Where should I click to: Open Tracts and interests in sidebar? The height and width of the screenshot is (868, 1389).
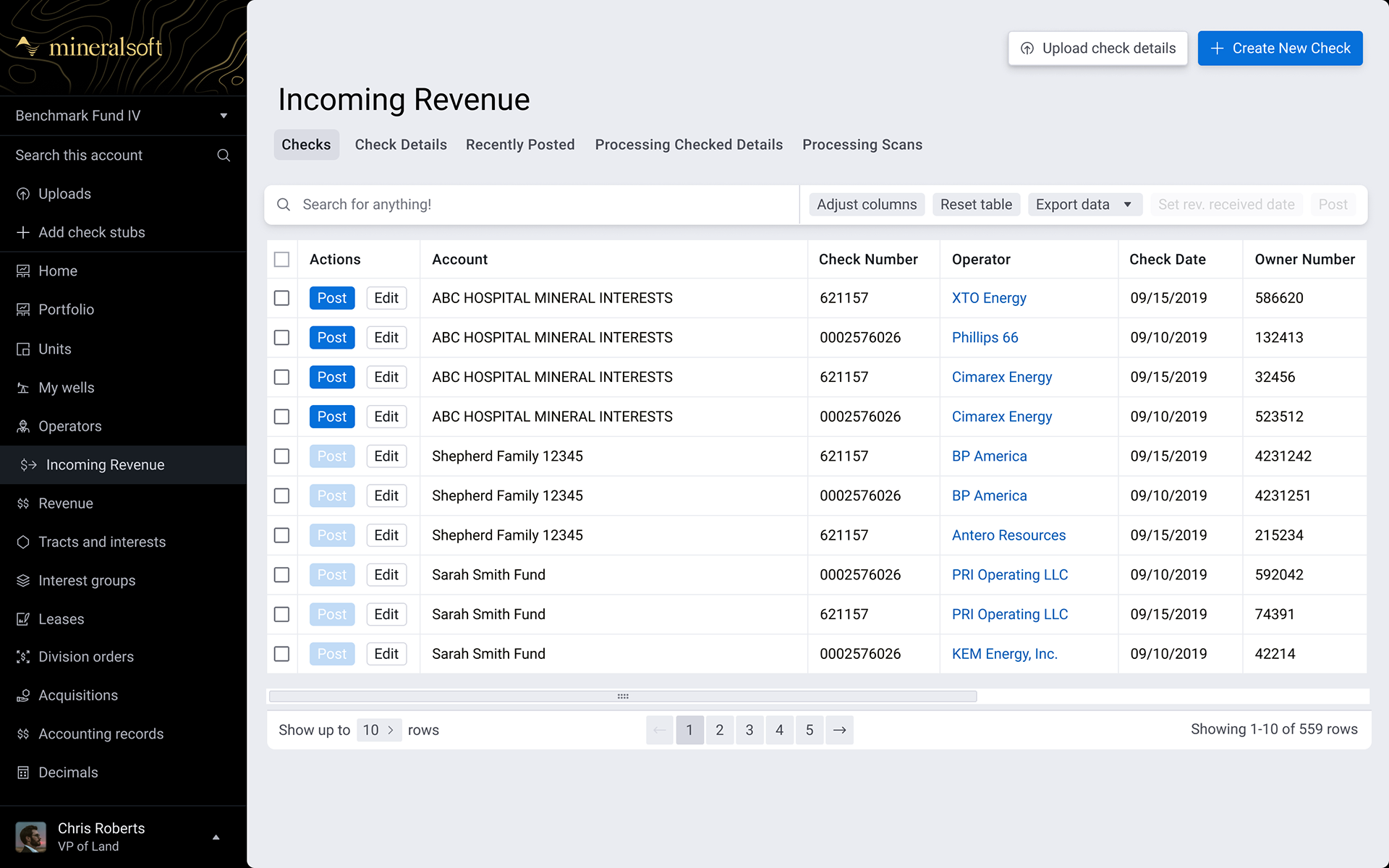(x=101, y=542)
